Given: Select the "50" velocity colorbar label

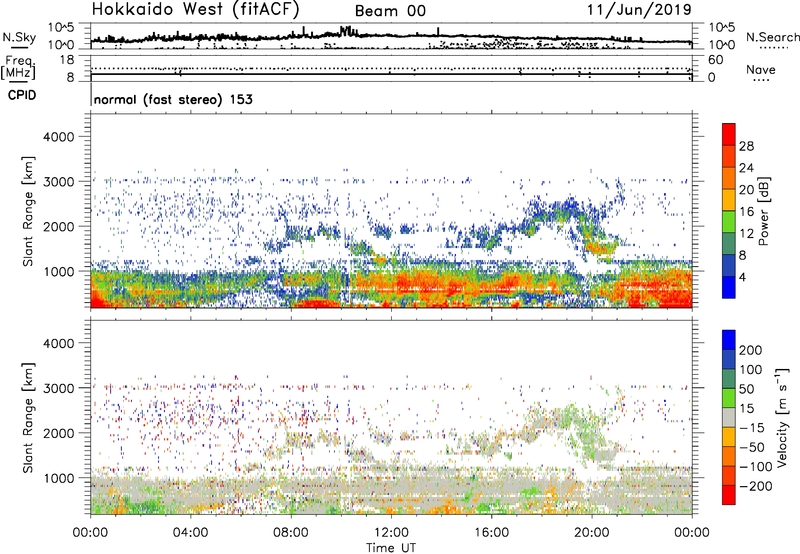Looking at the screenshot, I should tap(746, 389).
